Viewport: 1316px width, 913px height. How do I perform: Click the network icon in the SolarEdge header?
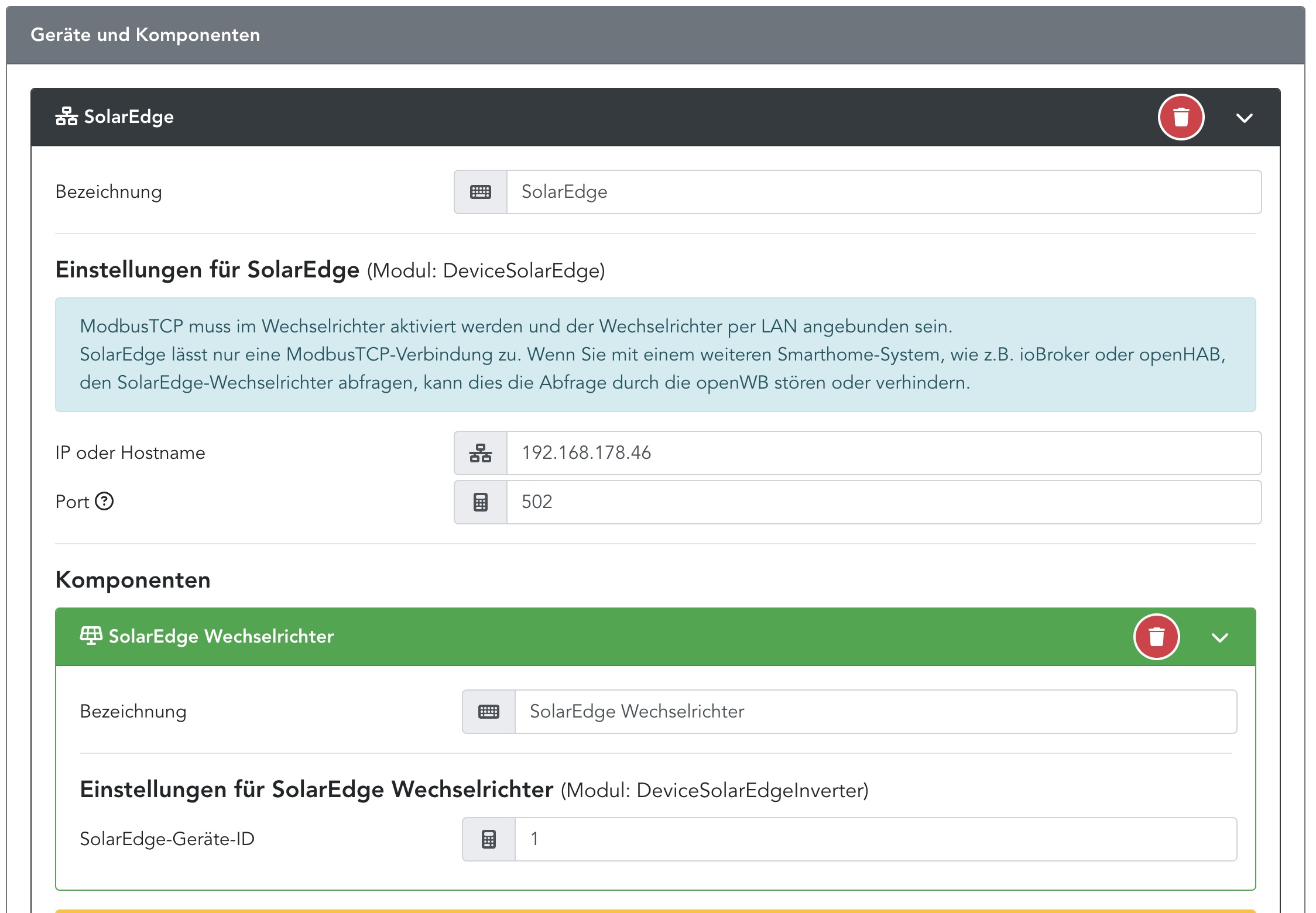[66, 116]
